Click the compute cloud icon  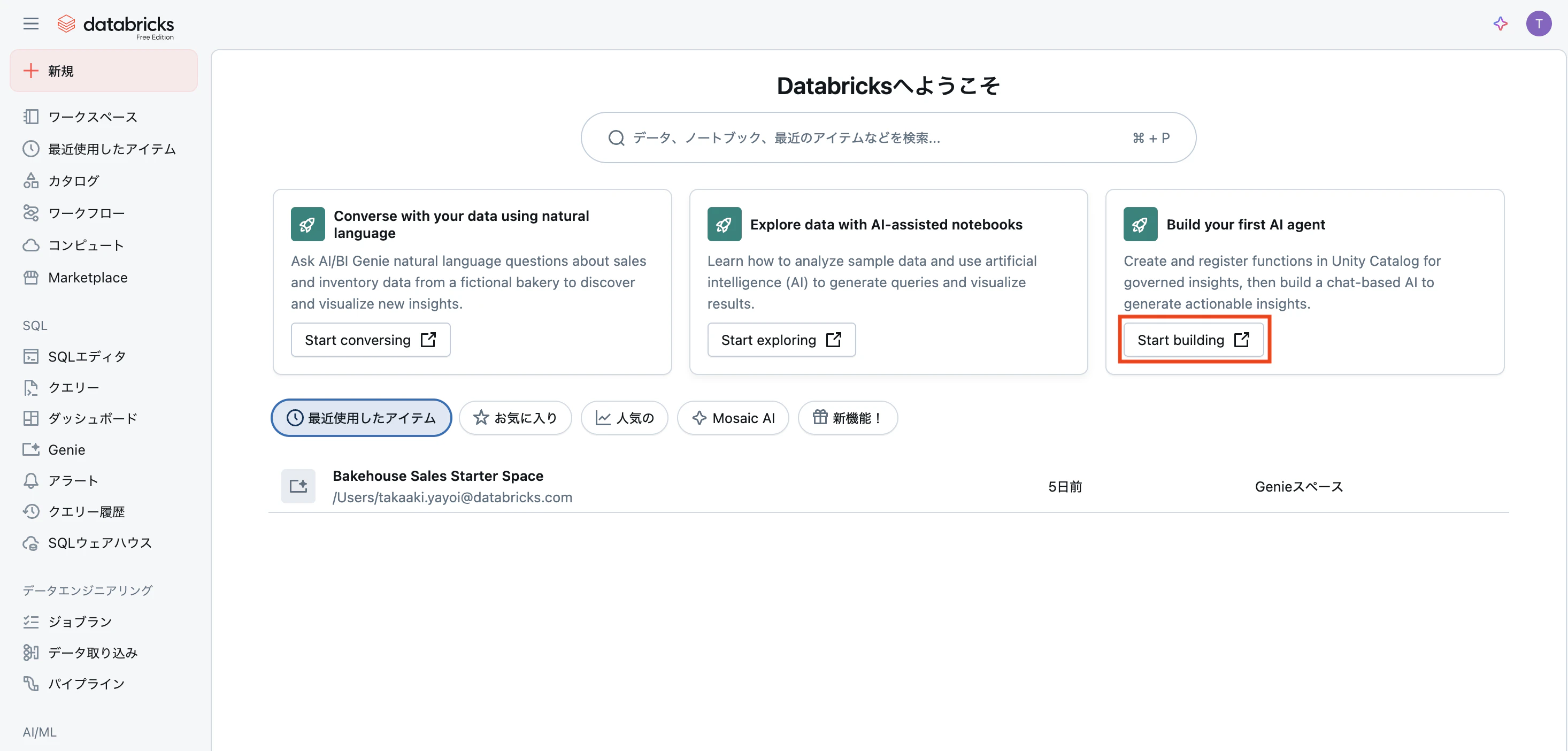30,246
